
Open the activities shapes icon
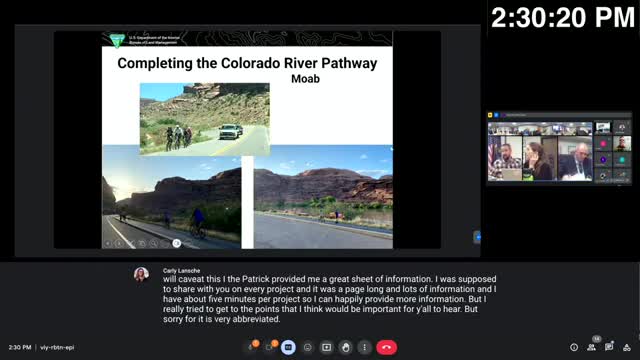(627, 347)
